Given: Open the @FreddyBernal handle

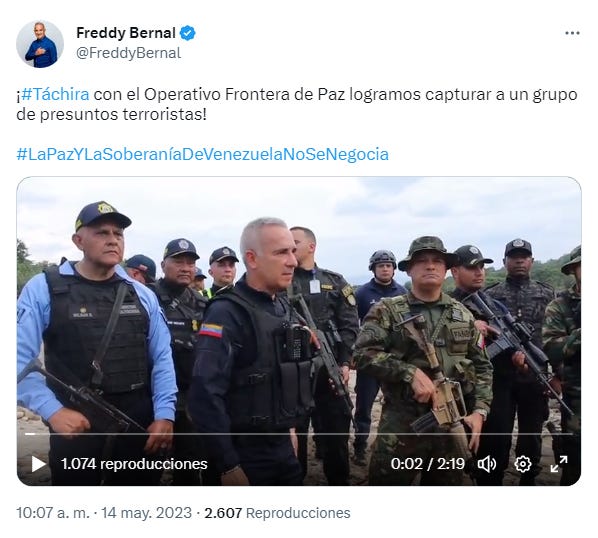Looking at the screenshot, I should coord(129,53).
